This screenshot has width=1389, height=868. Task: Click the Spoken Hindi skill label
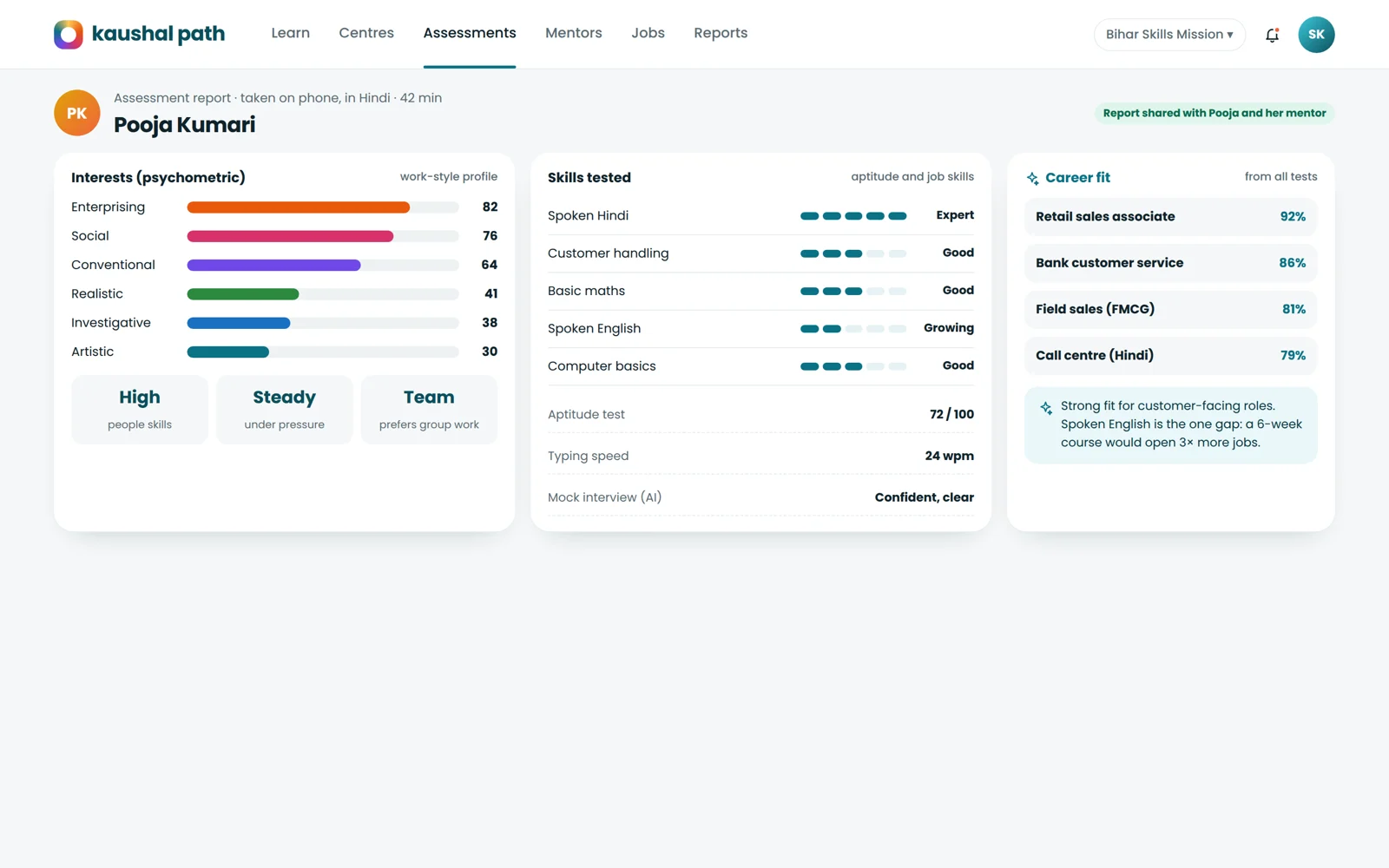(x=588, y=215)
